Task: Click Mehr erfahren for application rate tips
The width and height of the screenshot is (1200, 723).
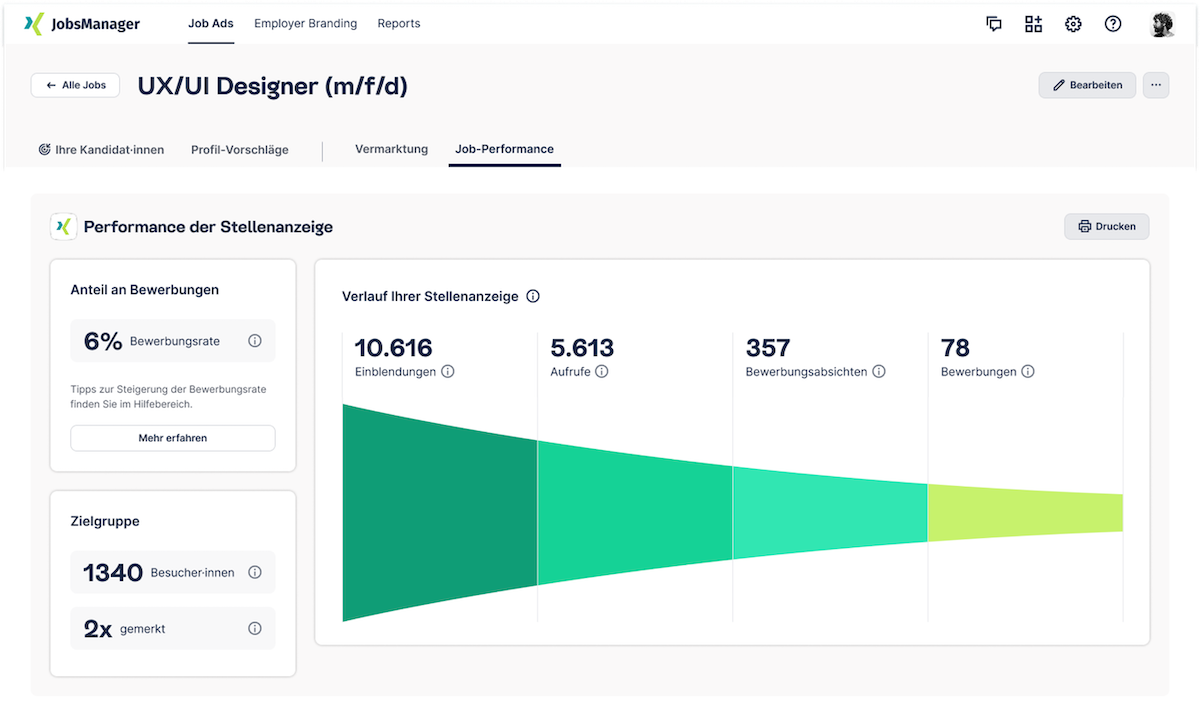Action: pos(172,438)
